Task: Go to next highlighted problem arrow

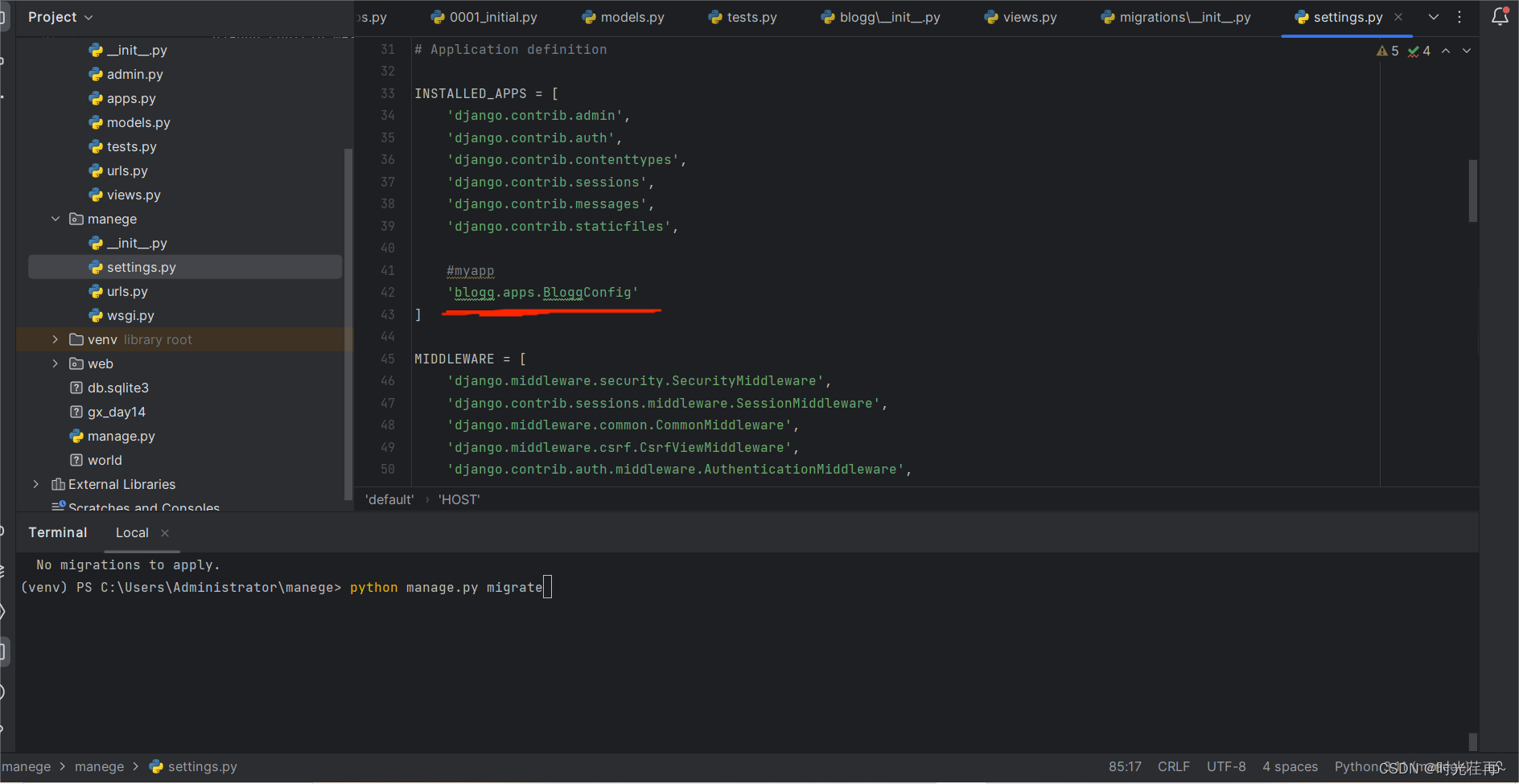Action: click(x=1467, y=51)
